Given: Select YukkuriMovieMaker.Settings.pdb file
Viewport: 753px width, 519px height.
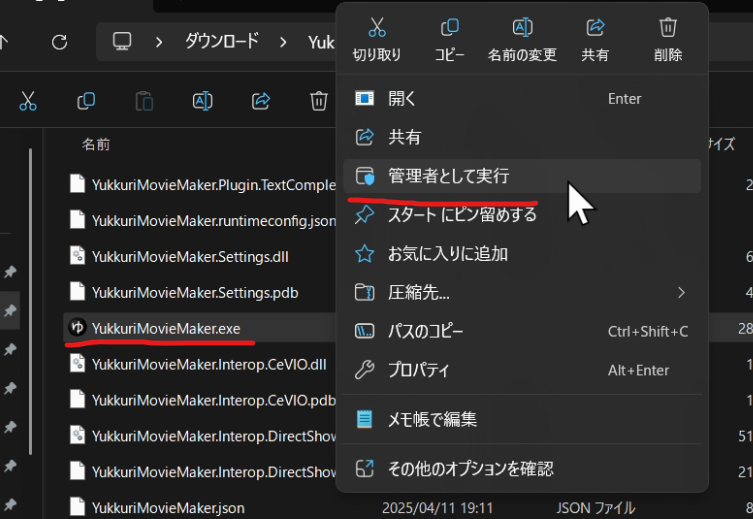Looking at the screenshot, I should point(195,293).
